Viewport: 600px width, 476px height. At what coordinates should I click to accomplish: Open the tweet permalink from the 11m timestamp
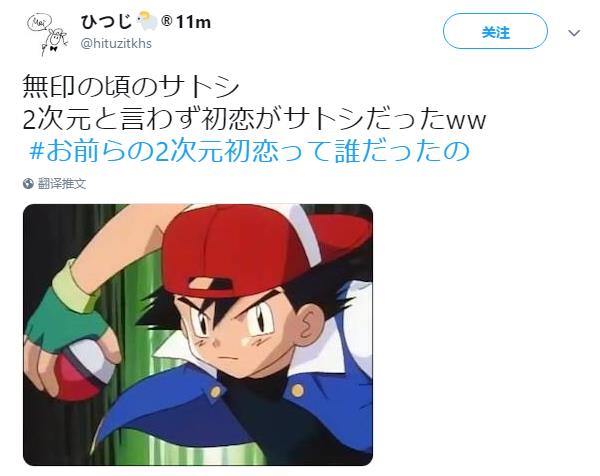tap(194, 22)
